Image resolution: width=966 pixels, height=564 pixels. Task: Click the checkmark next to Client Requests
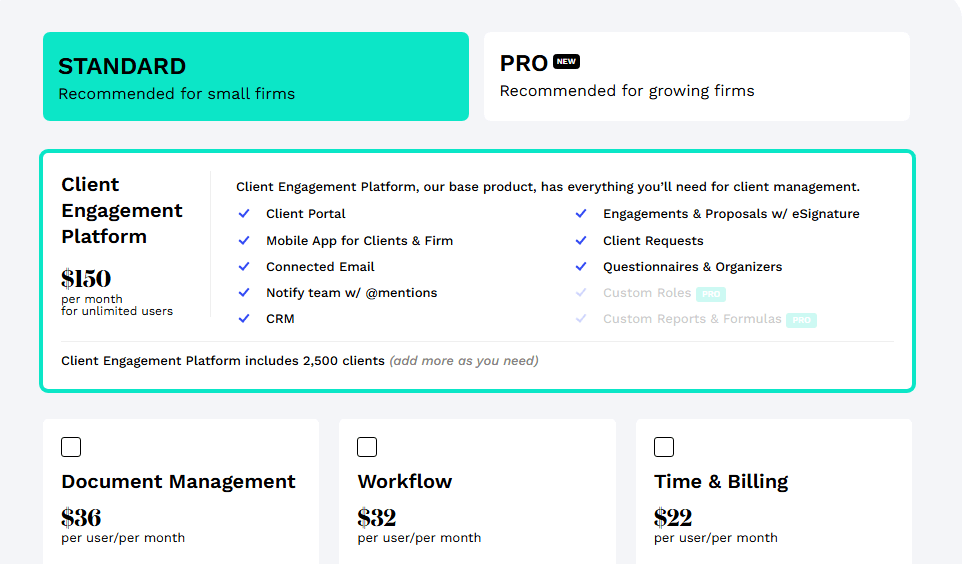[580, 241]
